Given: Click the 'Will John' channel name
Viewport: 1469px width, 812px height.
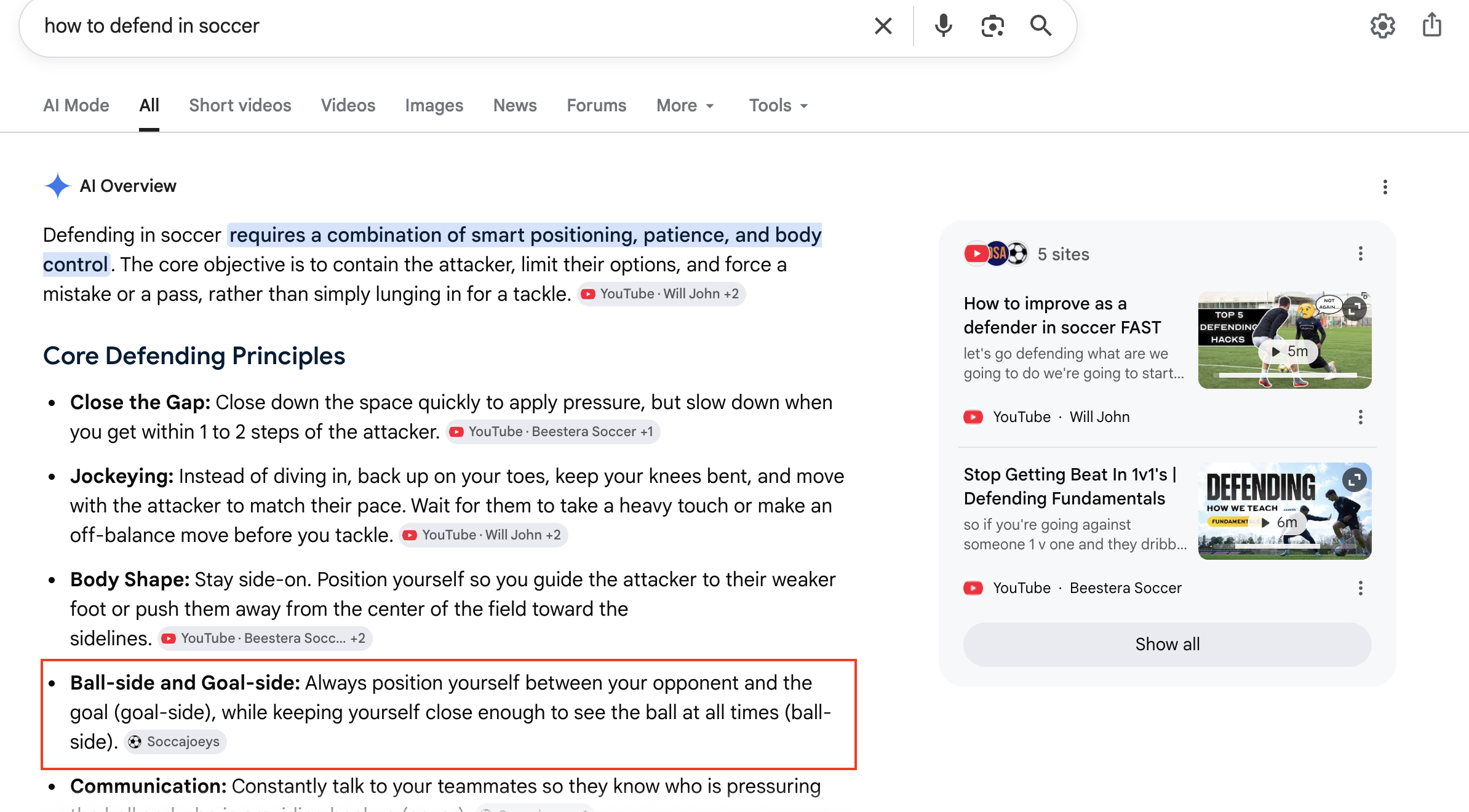Looking at the screenshot, I should coord(1099,417).
